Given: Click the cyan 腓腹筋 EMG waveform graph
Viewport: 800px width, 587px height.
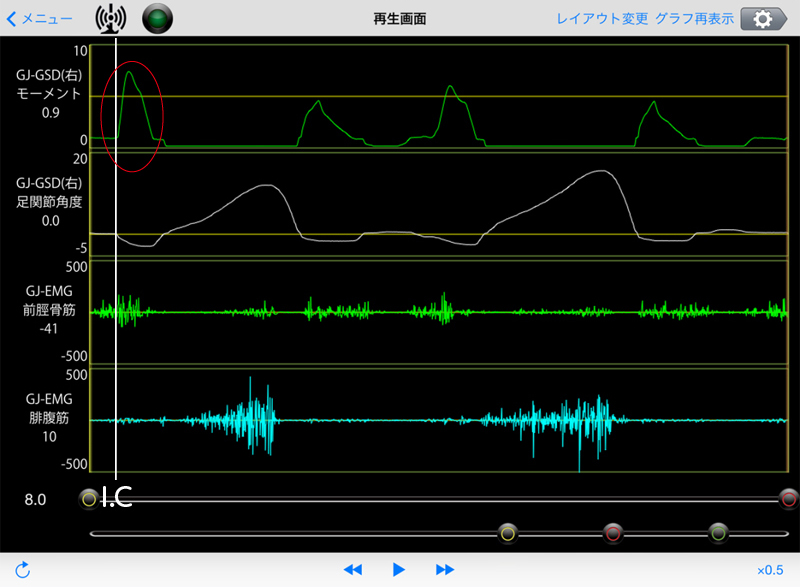Looking at the screenshot, I should point(439,420).
